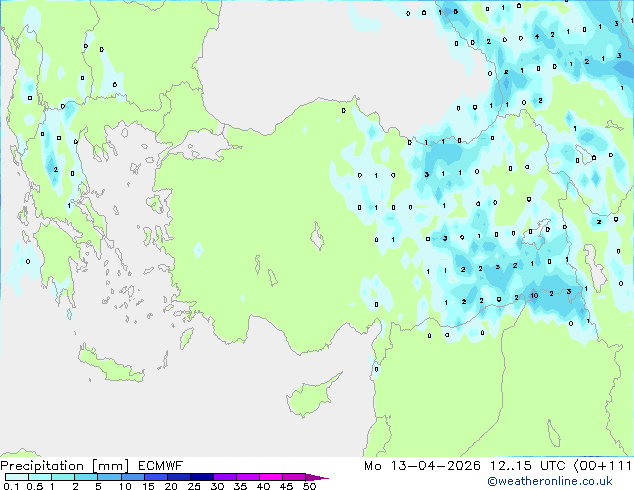Click the 0.1–0.5 mm legend swatch

17,477
